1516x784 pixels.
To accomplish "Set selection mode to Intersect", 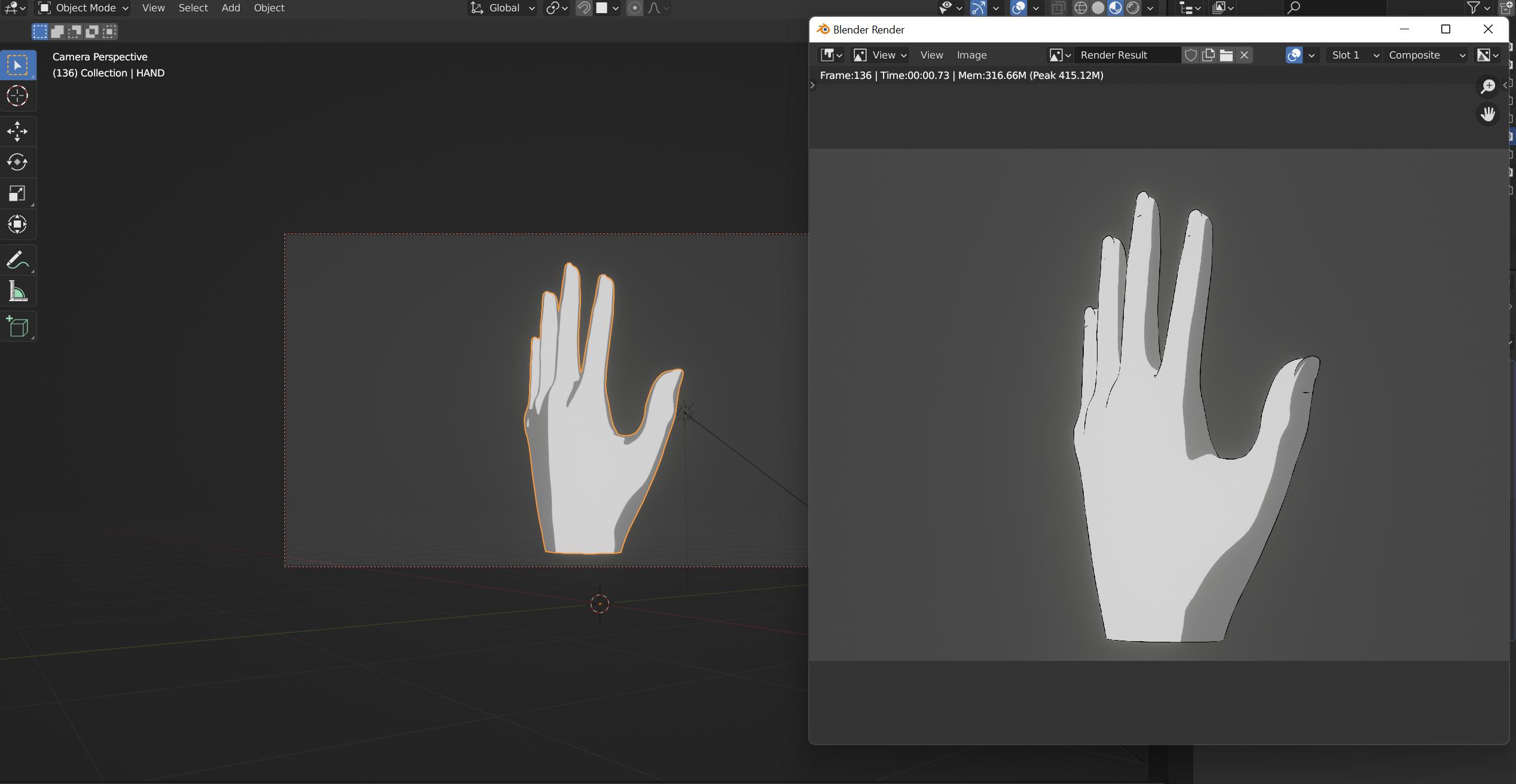I will tap(109, 32).
